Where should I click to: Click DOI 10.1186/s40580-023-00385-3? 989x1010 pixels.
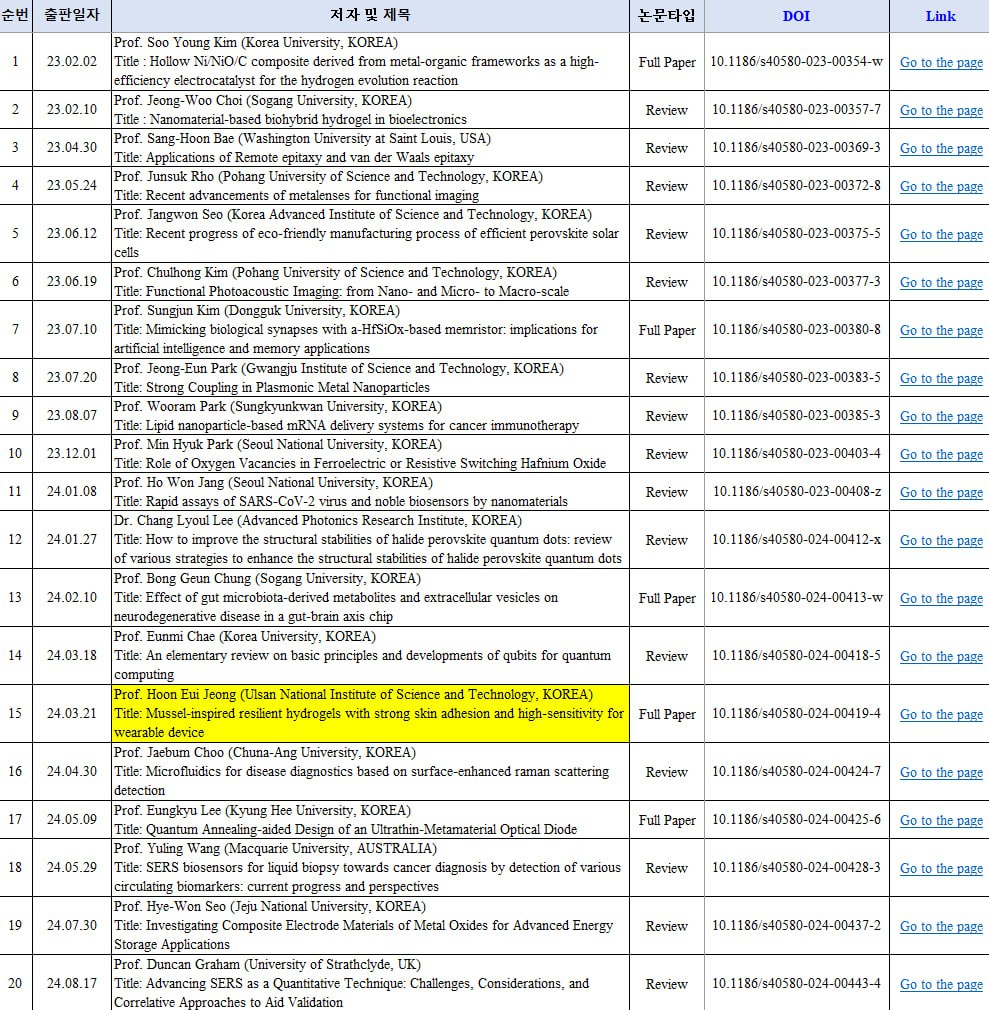coord(796,415)
